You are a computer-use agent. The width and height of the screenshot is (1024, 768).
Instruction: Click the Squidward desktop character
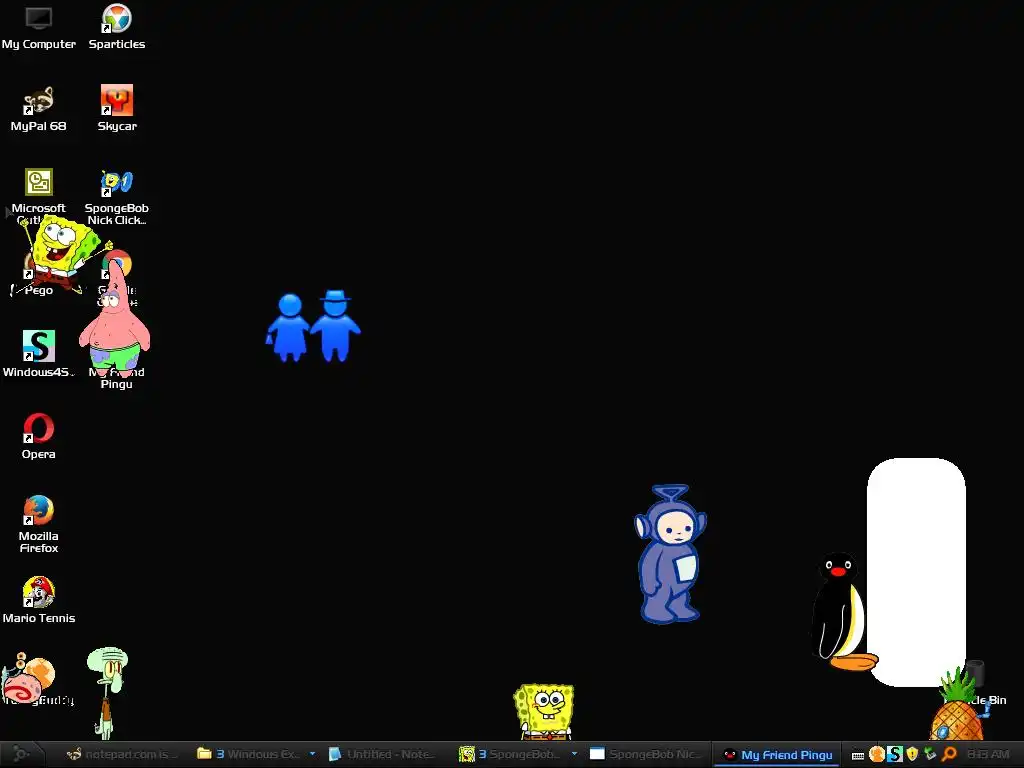click(108, 692)
